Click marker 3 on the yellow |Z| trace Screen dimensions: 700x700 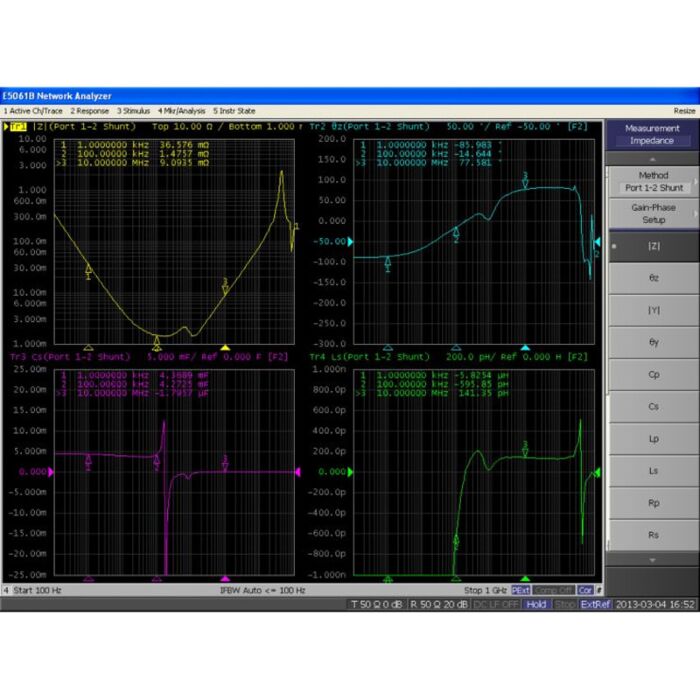pos(225,287)
